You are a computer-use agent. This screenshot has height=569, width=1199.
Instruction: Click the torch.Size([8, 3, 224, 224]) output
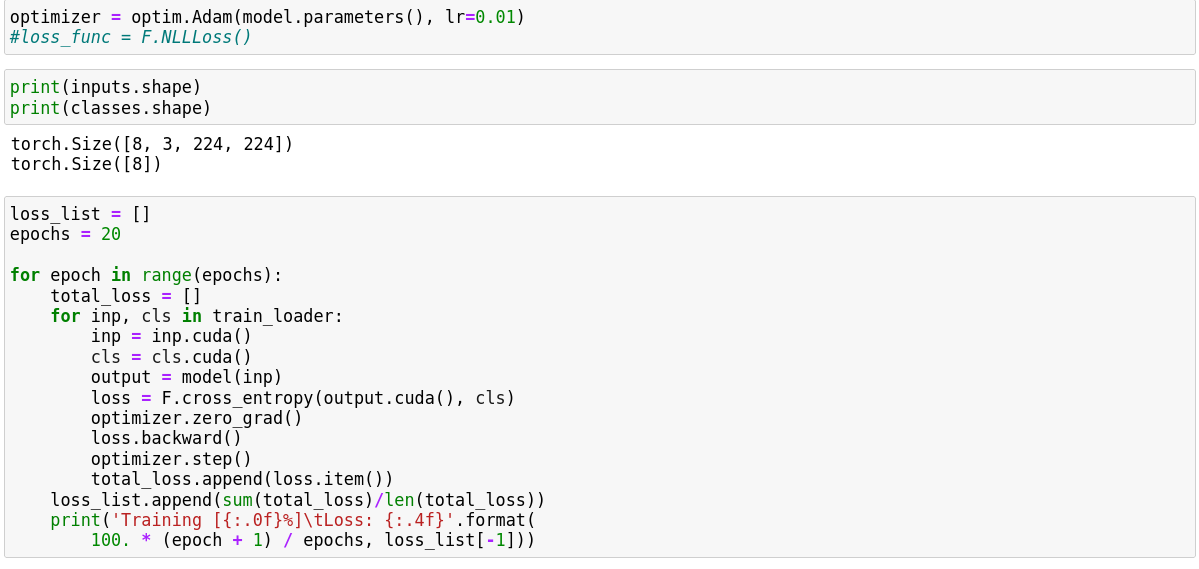(x=152, y=144)
